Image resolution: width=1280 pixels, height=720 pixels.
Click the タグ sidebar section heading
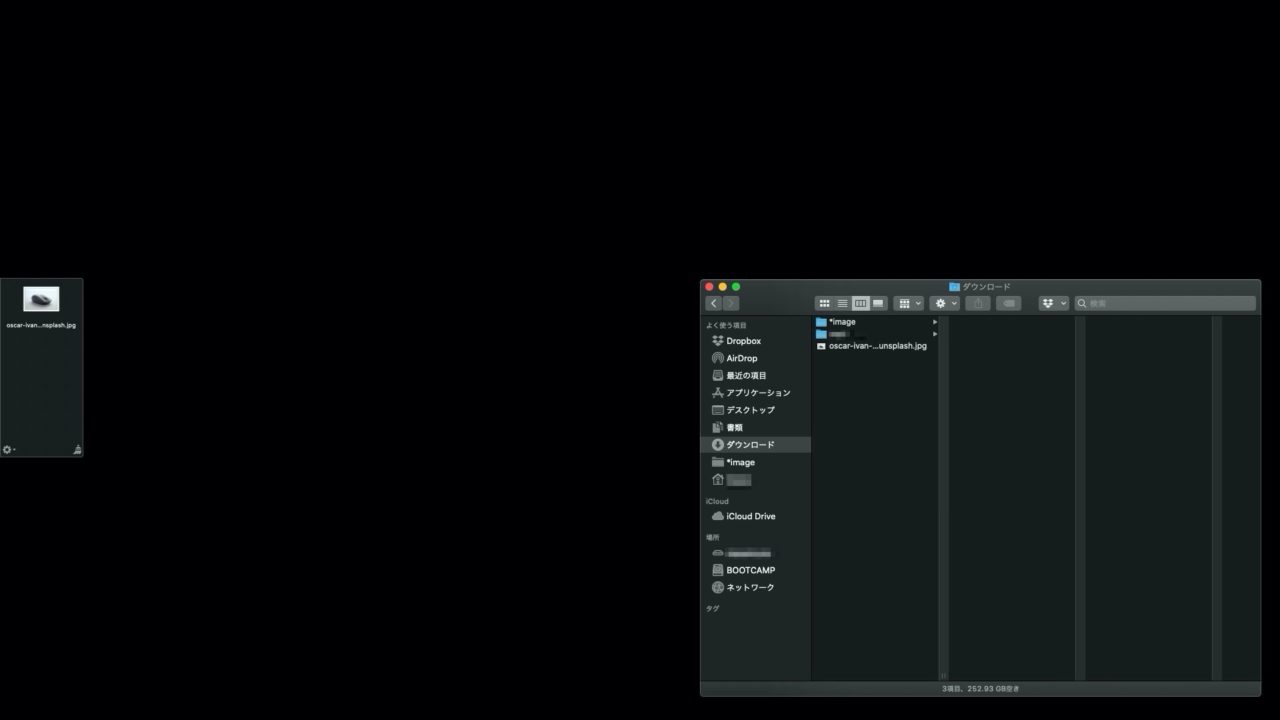(712, 609)
